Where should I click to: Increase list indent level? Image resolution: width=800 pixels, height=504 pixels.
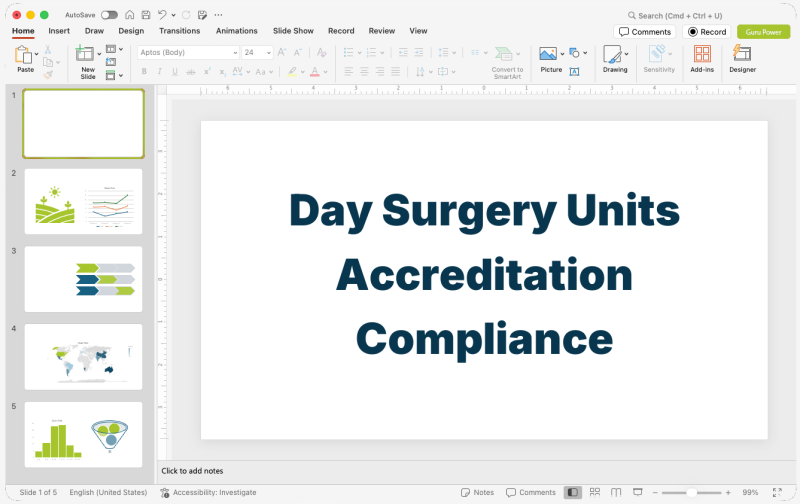419,52
